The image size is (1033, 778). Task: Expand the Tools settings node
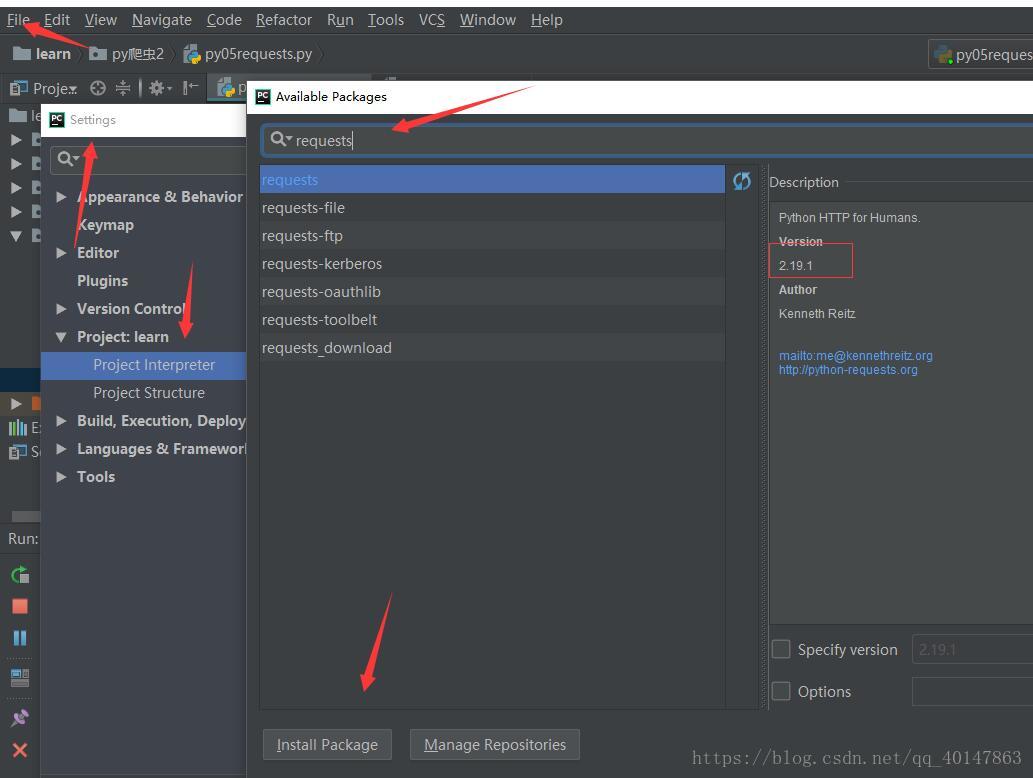point(61,477)
